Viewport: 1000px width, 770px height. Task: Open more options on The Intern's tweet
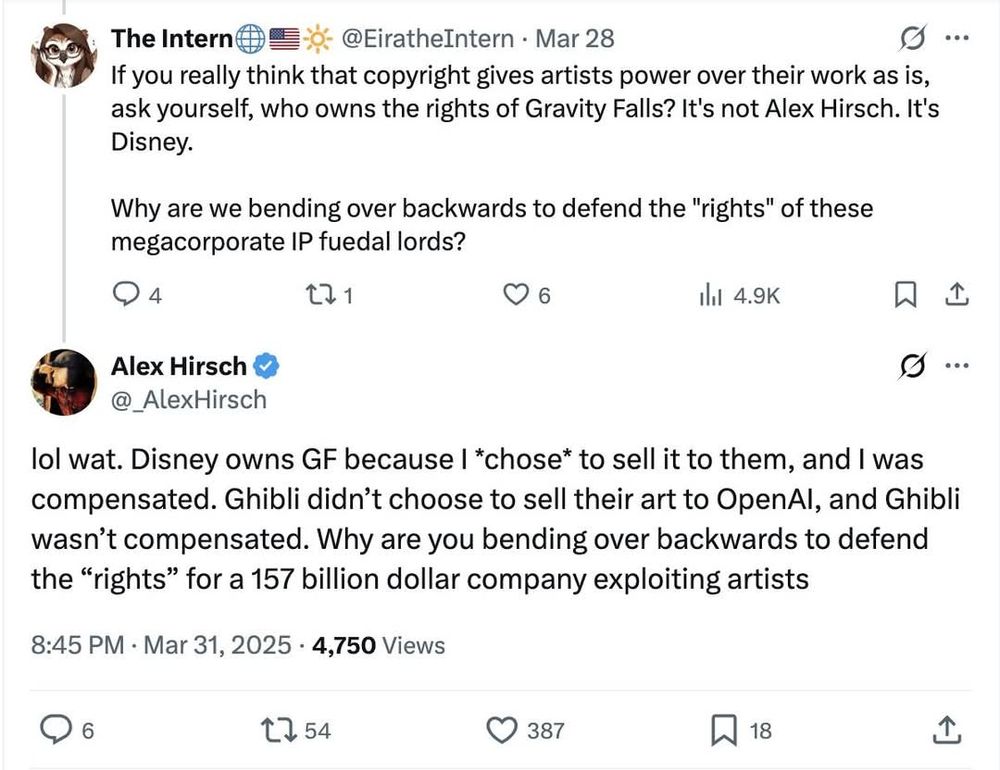click(x=957, y=39)
